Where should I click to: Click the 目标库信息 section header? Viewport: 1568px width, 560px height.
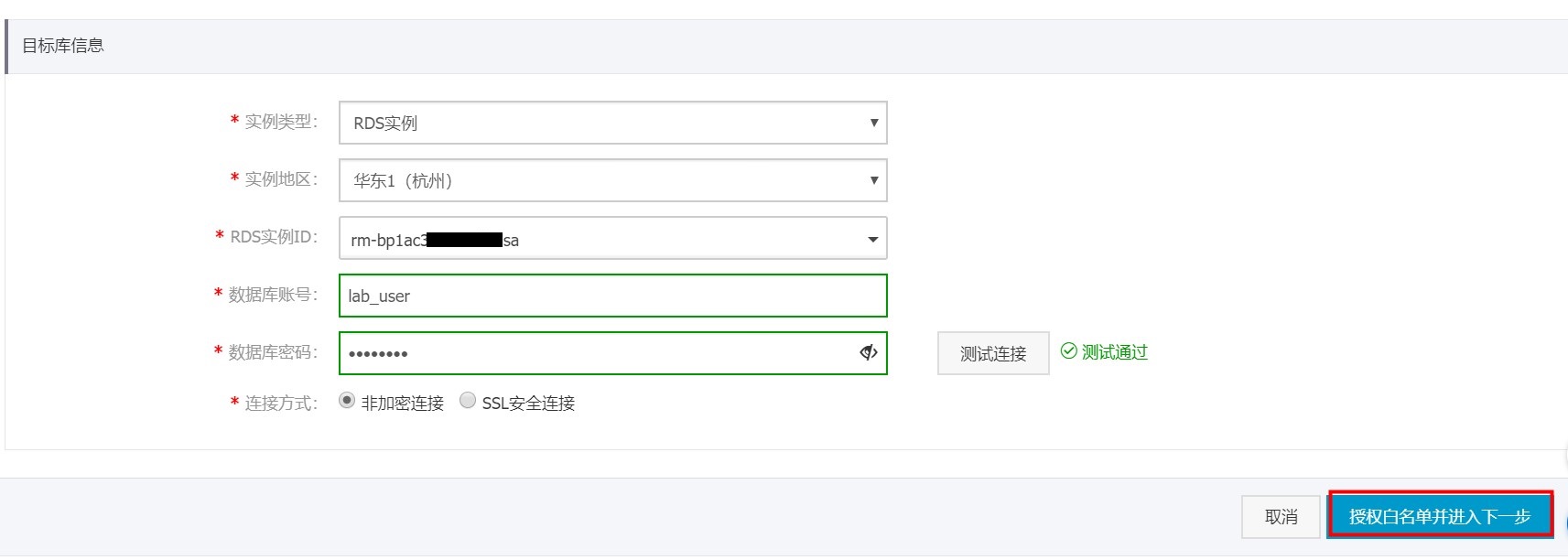point(63,46)
